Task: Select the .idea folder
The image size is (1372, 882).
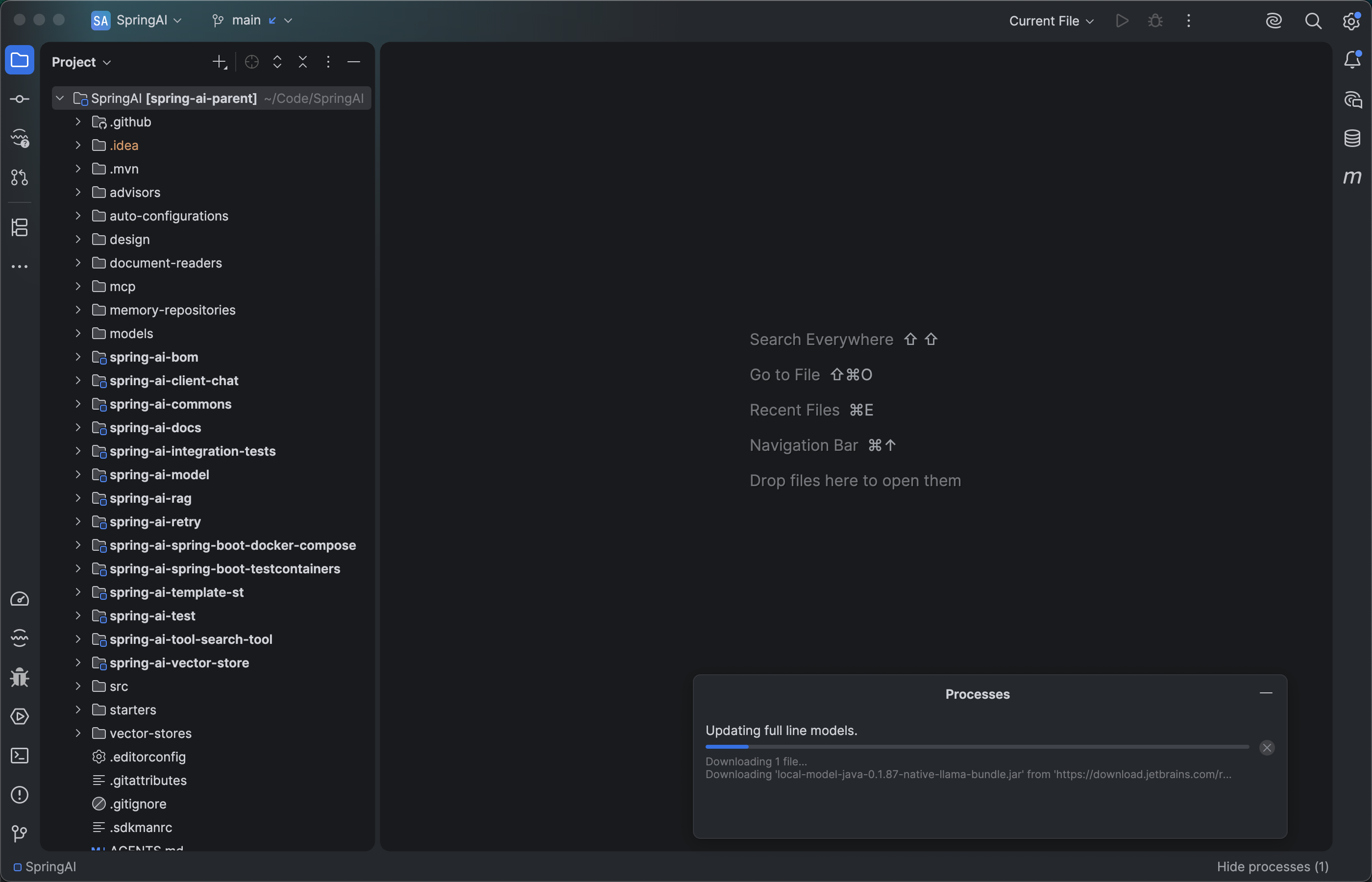Action: coord(212,146)
